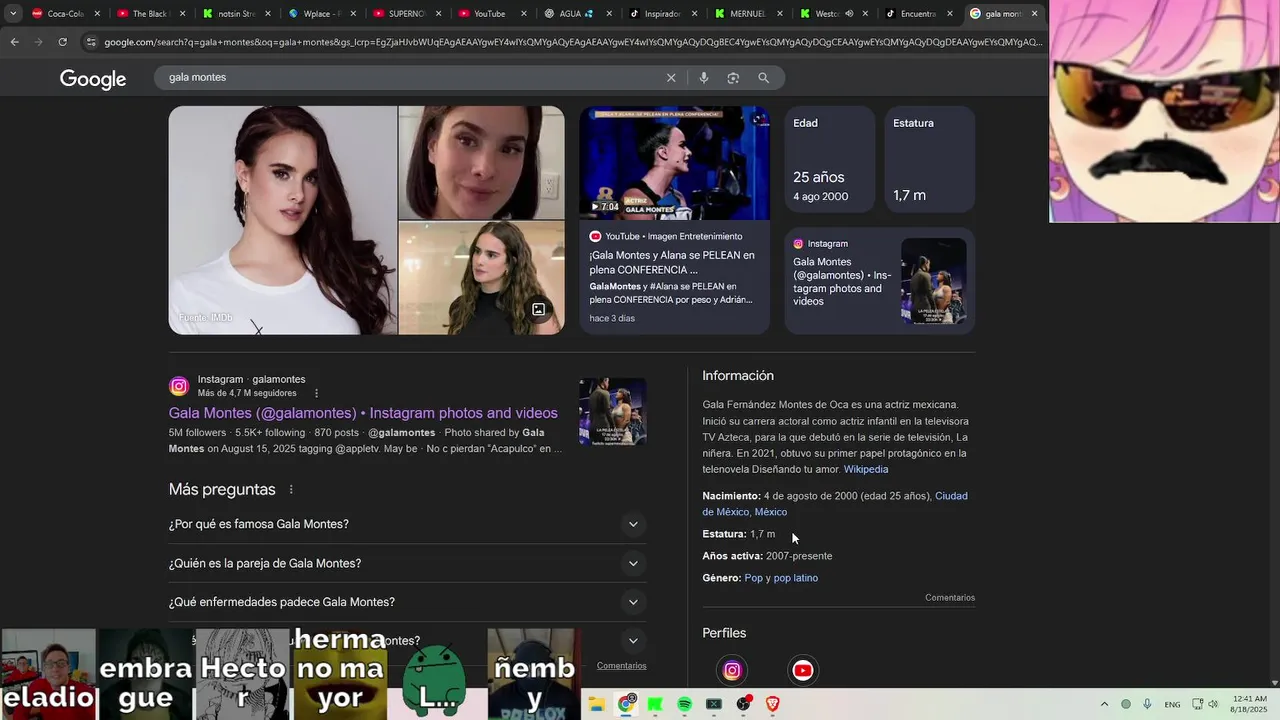Open Chrome from the taskbar
1280x720 pixels.
pyautogui.click(x=626, y=704)
